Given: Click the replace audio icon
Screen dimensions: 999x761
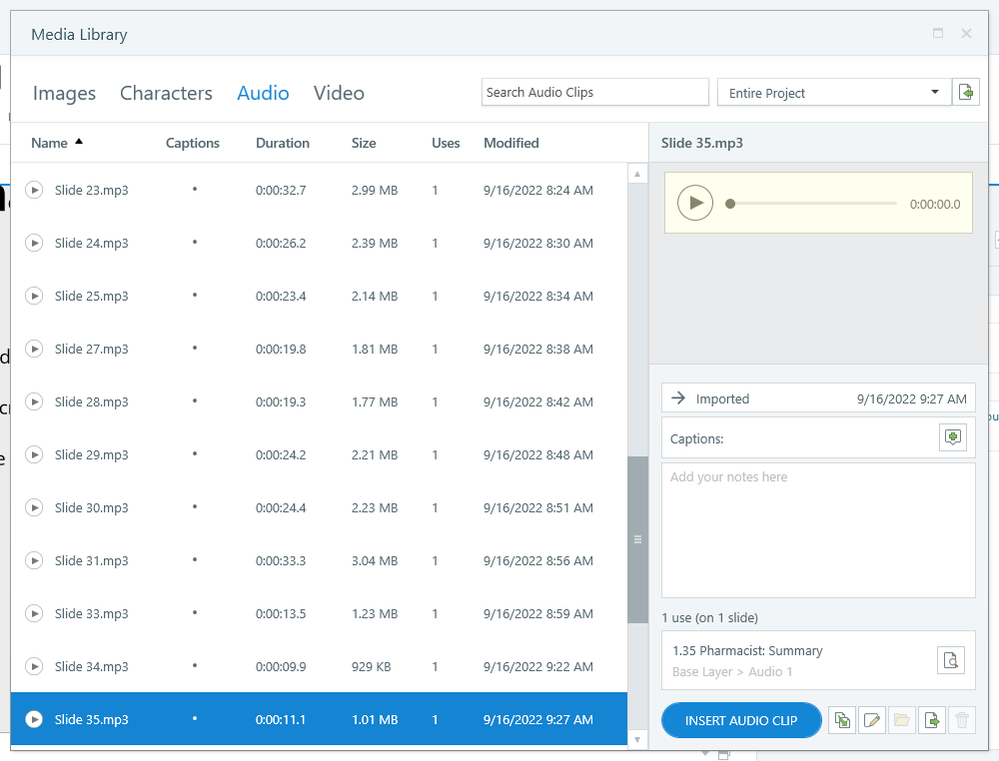Looking at the screenshot, I should 843,720.
